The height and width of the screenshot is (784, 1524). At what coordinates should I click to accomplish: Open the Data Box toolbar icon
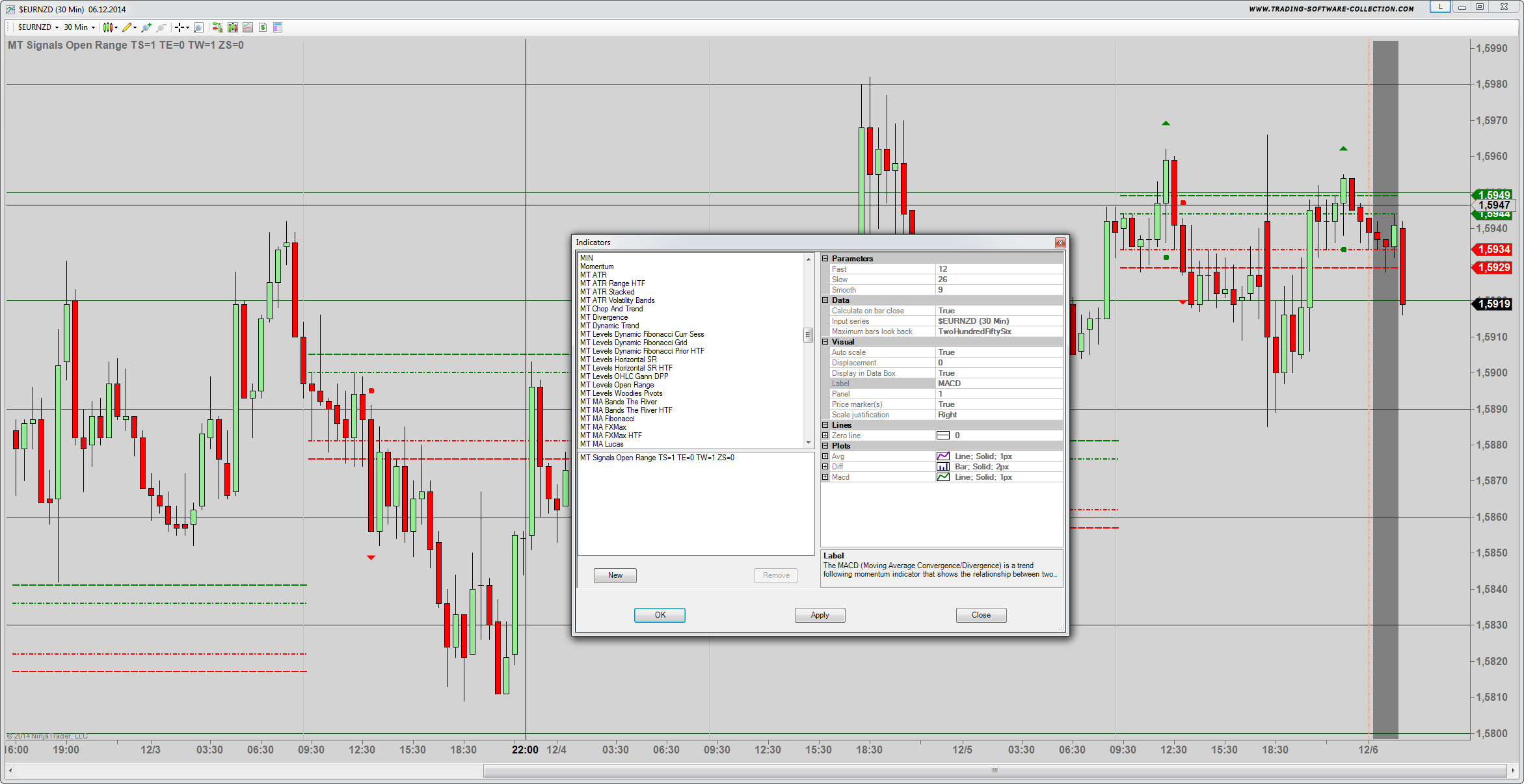click(278, 27)
